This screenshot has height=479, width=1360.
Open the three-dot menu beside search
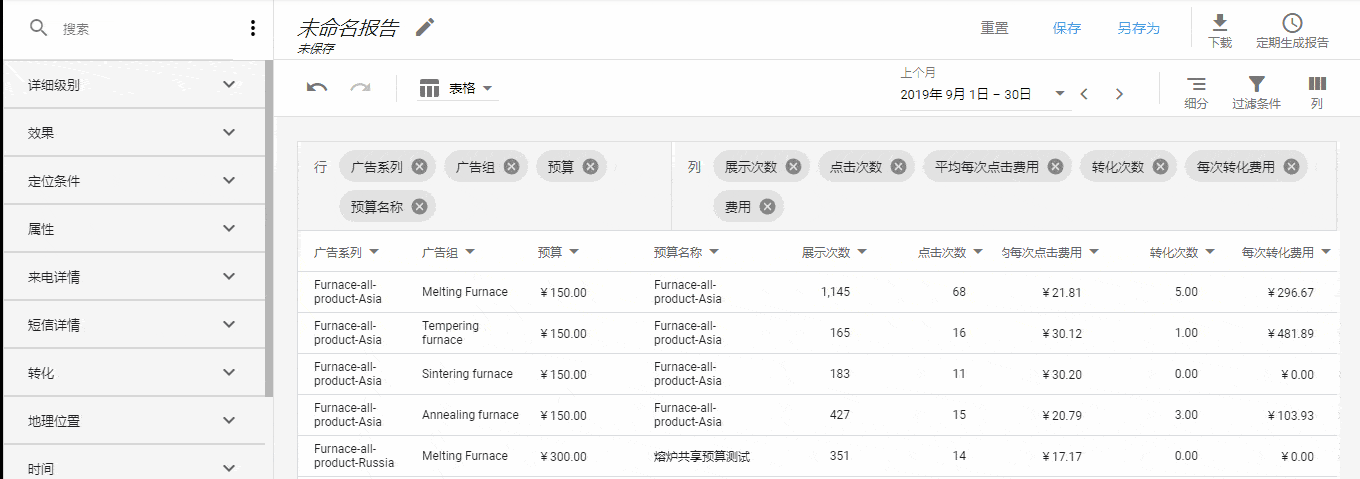pos(253,28)
